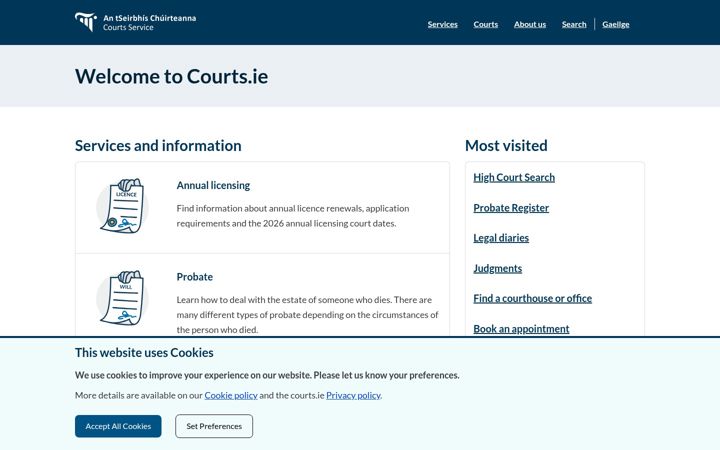Click the annual licence renewals description text

click(x=292, y=216)
